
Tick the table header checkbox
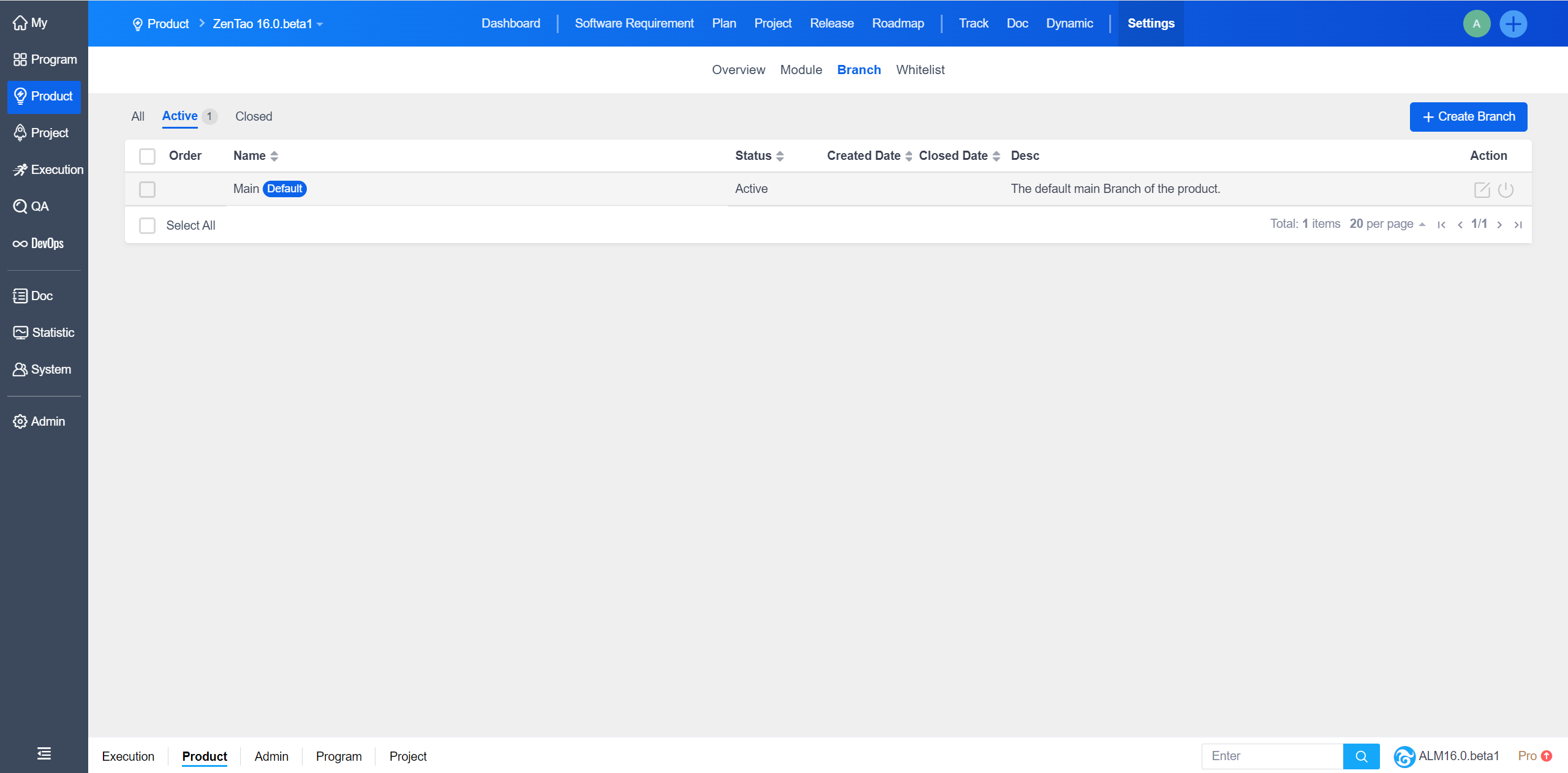pyautogui.click(x=147, y=156)
